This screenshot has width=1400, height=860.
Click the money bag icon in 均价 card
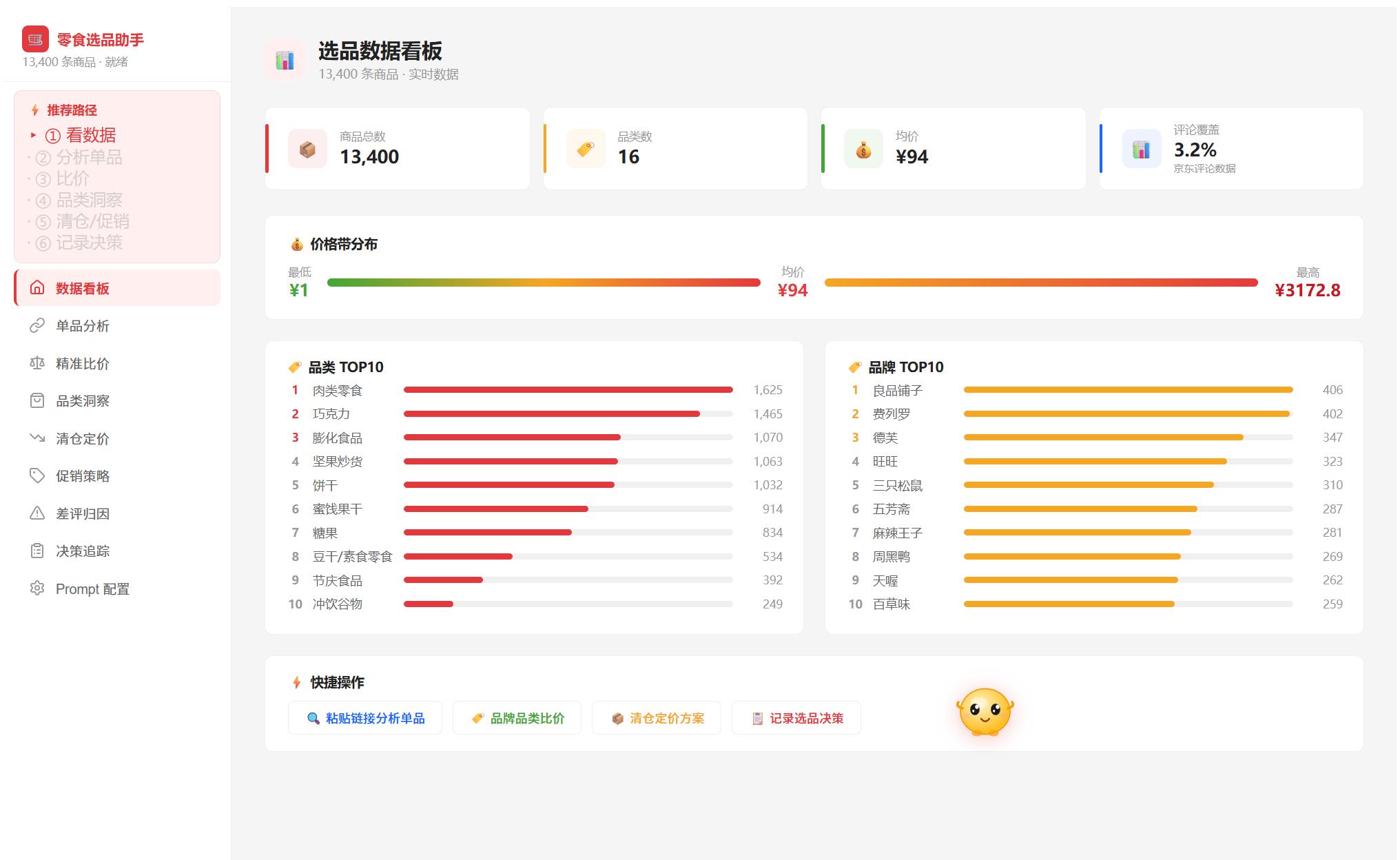(x=863, y=149)
